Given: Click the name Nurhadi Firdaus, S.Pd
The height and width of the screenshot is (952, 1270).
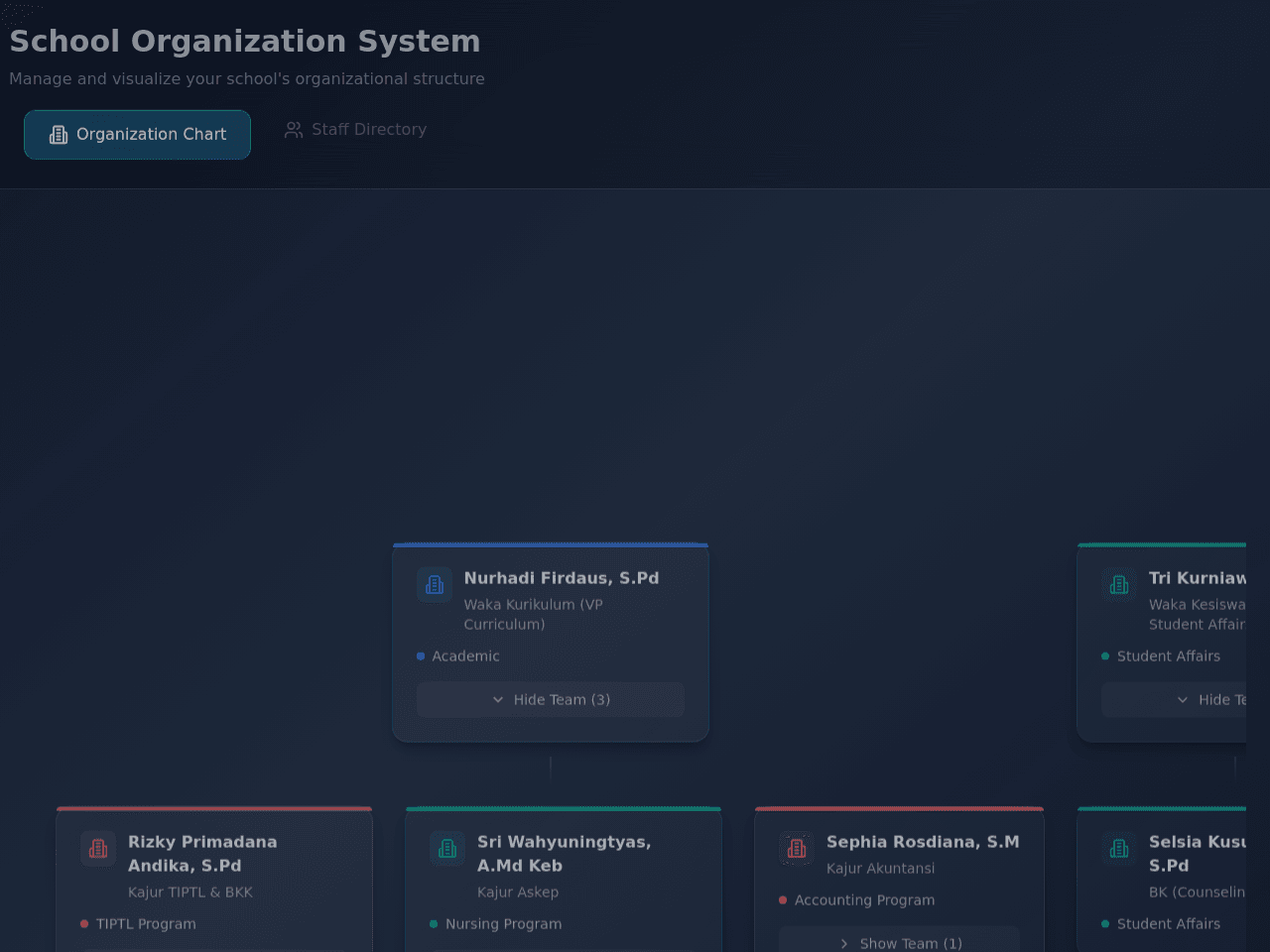Looking at the screenshot, I should tap(562, 578).
